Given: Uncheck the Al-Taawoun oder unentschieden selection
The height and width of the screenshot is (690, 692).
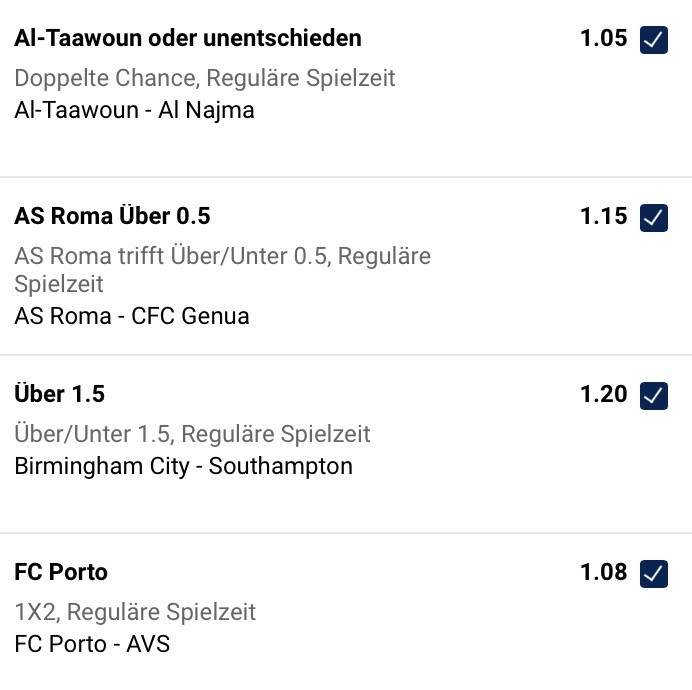Looking at the screenshot, I should pos(654,40).
